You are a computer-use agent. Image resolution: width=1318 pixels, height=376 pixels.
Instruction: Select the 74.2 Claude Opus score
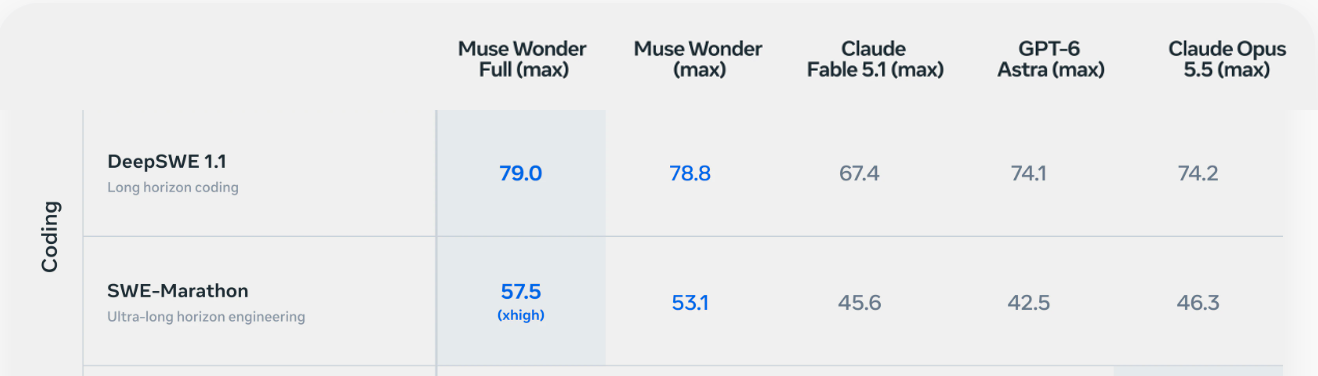pos(1198,174)
